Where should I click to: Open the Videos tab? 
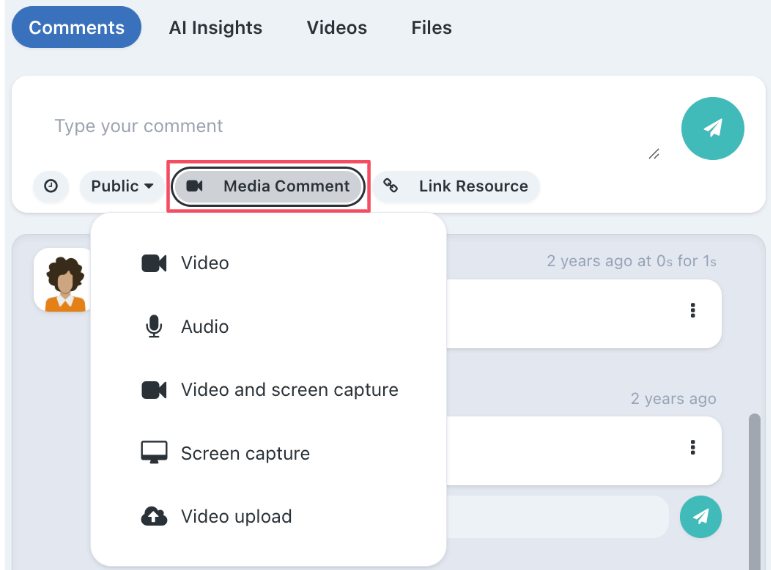pyautogui.click(x=336, y=28)
